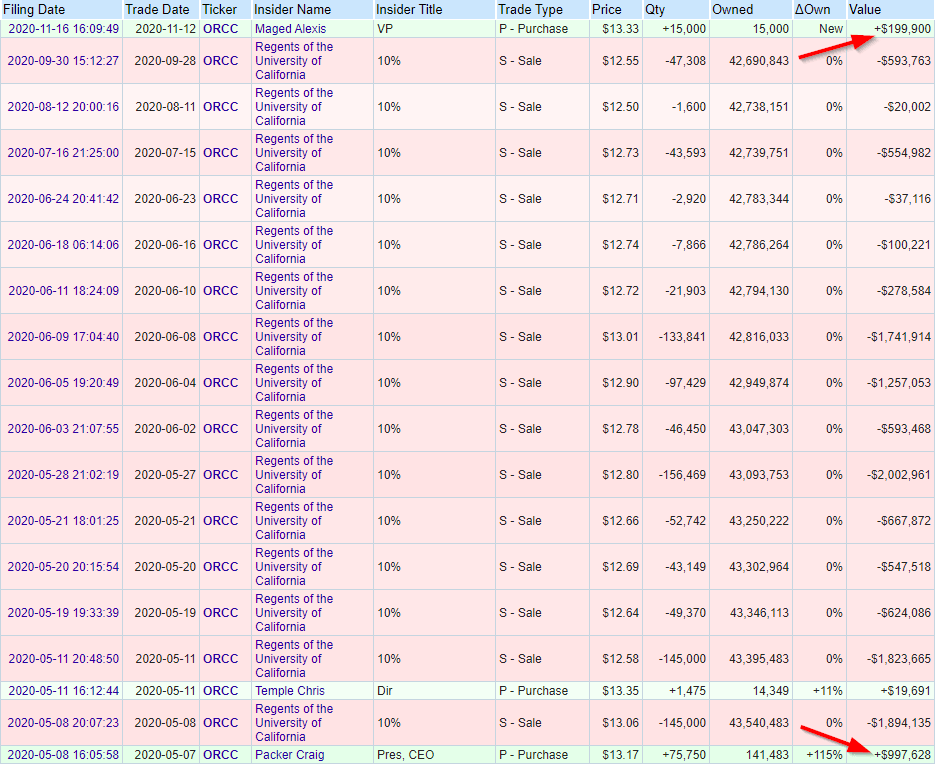Image resolution: width=935 pixels, height=764 pixels.
Task: Open filing dated 2020-06-09 17:04:40
Action: click(x=63, y=337)
